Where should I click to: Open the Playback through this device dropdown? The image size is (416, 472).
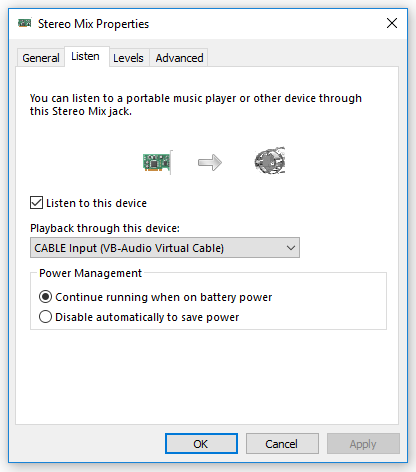click(165, 248)
